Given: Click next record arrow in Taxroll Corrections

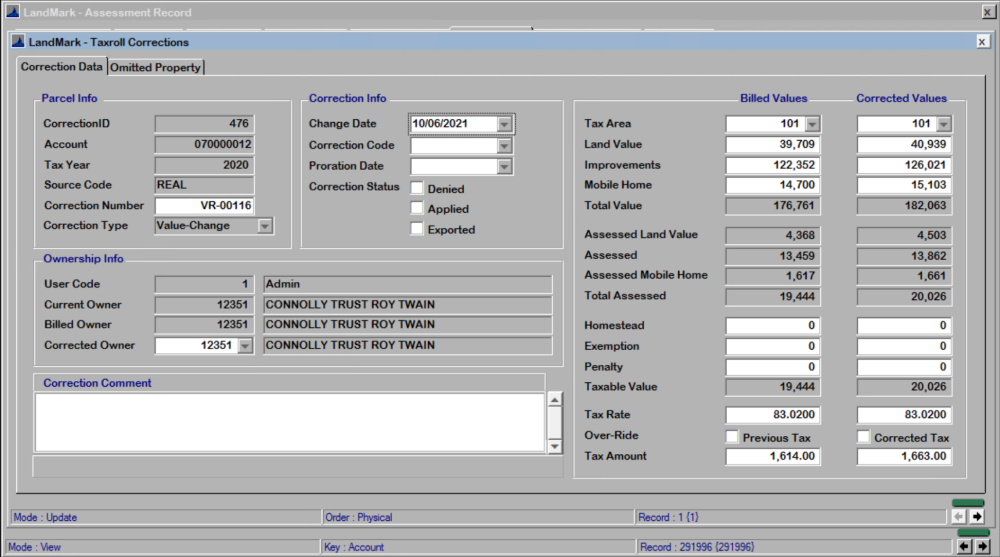Looking at the screenshot, I should click(x=977, y=517).
